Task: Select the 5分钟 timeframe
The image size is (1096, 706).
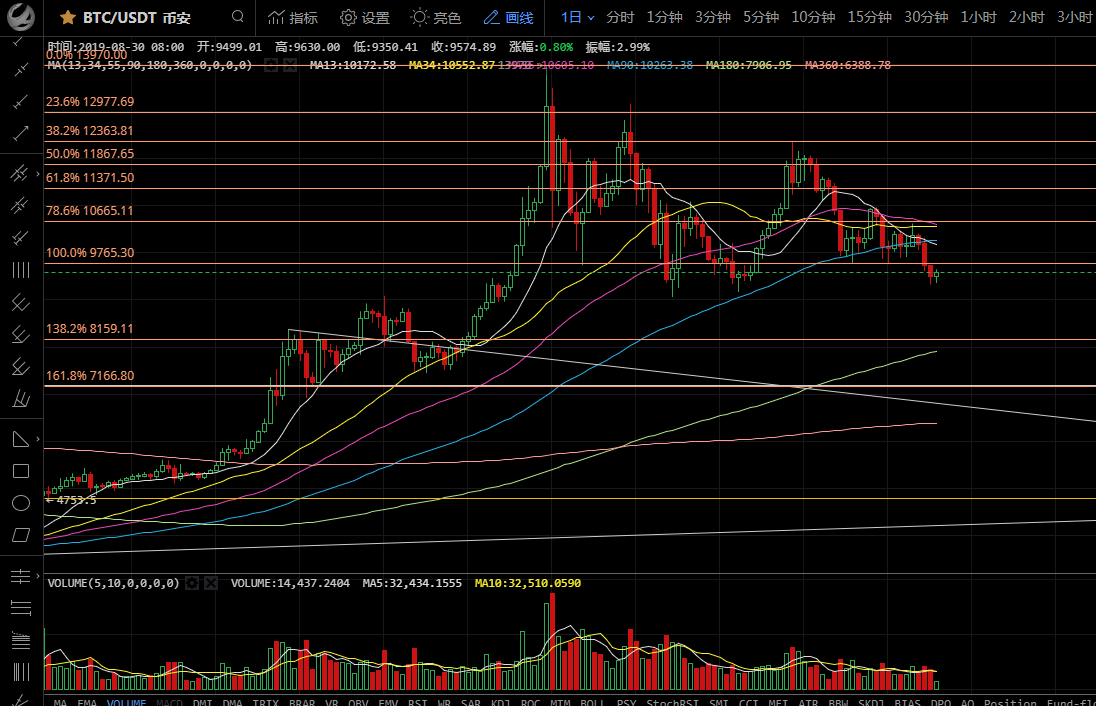Action: [760, 17]
